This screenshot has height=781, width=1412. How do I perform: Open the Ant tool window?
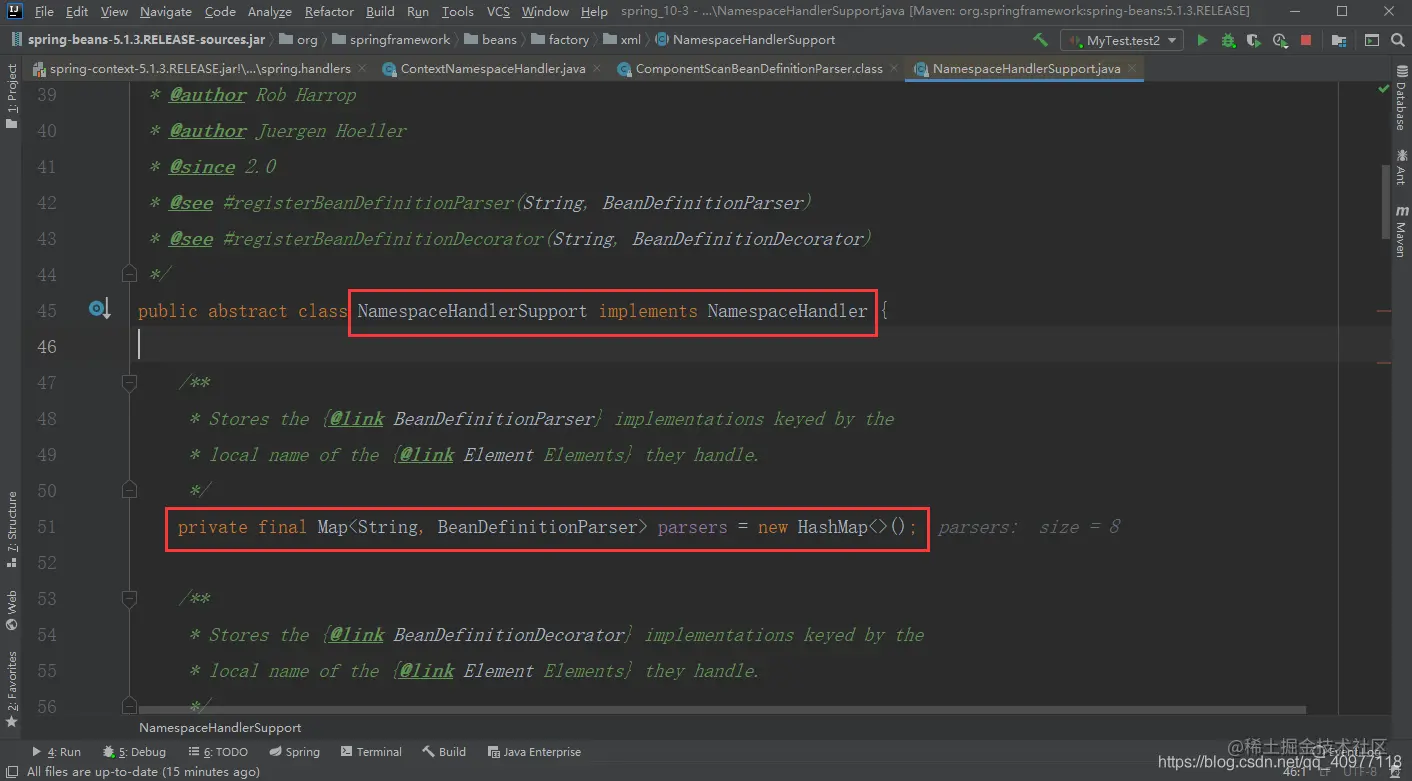1400,167
